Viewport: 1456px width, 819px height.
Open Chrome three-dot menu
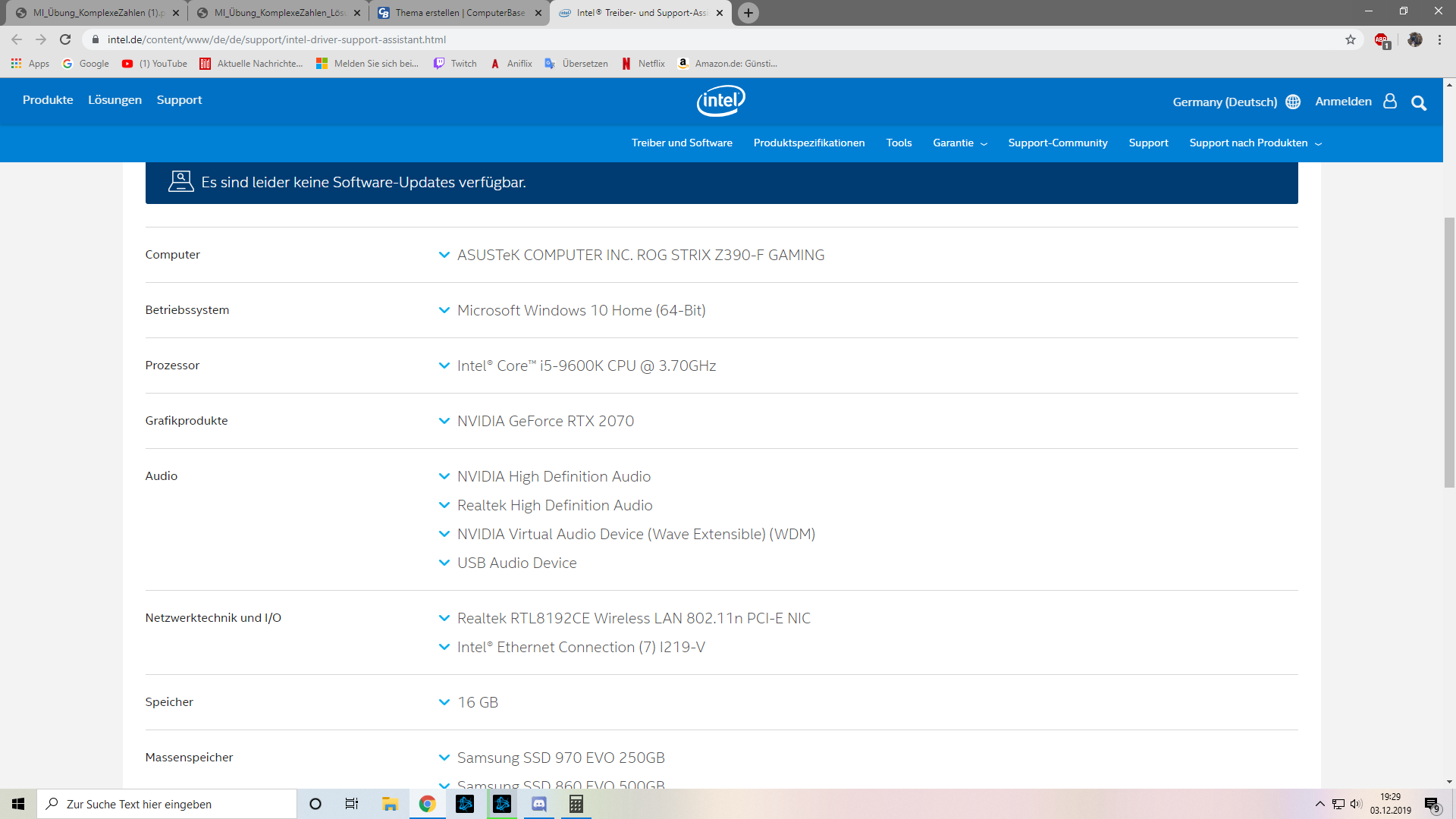1439,39
